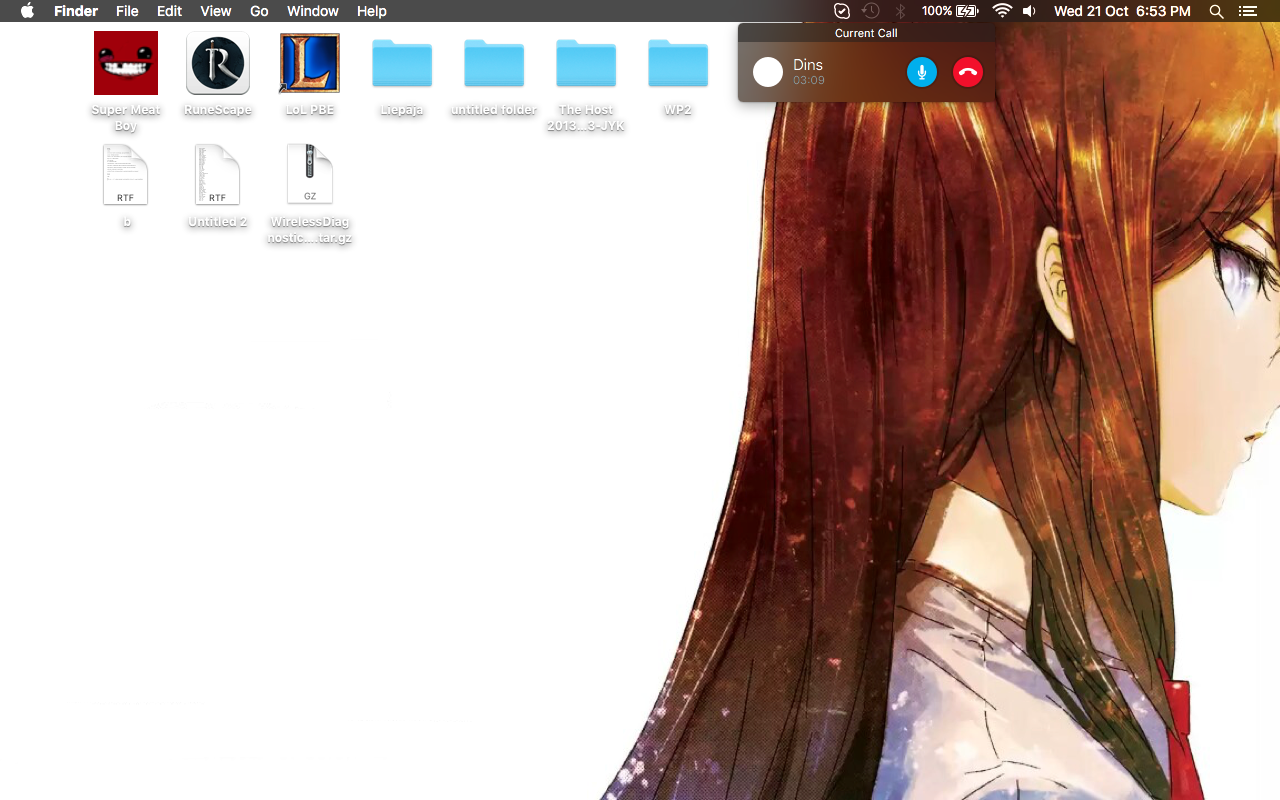
Task: Click the checkmark status icon in menu bar
Action: click(x=842, y=11)
